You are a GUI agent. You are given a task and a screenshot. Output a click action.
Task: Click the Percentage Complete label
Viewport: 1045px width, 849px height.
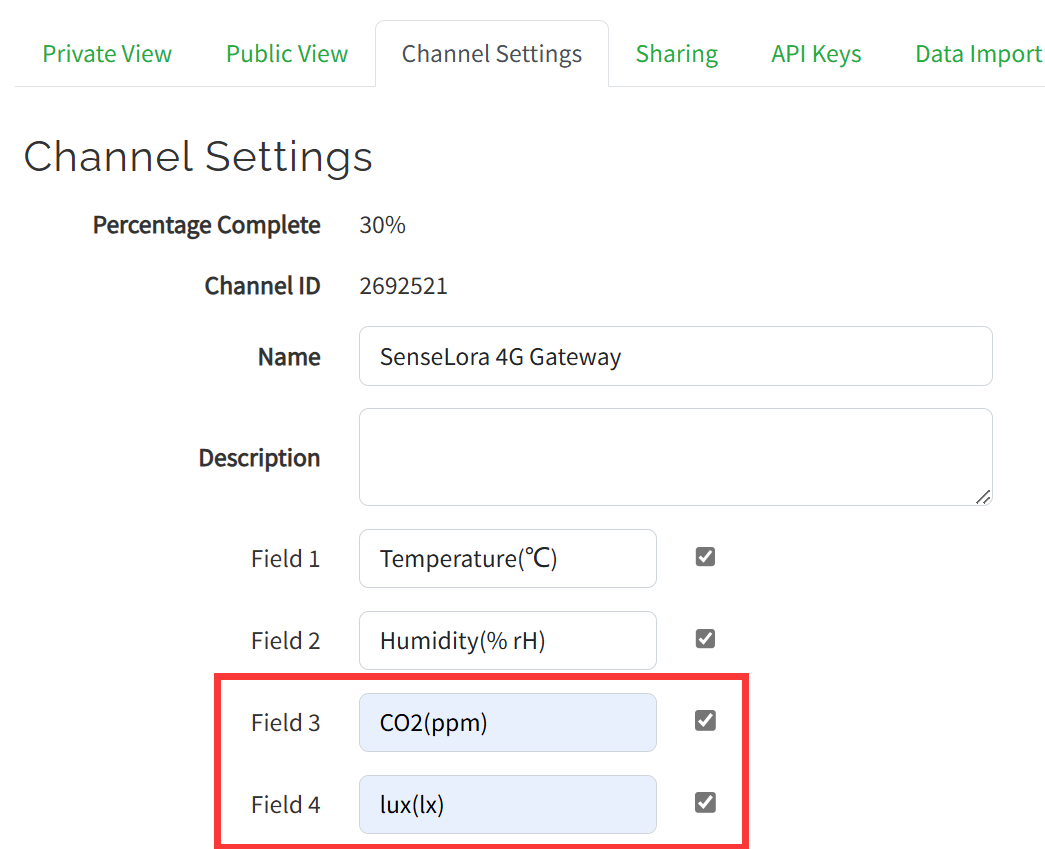(x=207, y=225)
